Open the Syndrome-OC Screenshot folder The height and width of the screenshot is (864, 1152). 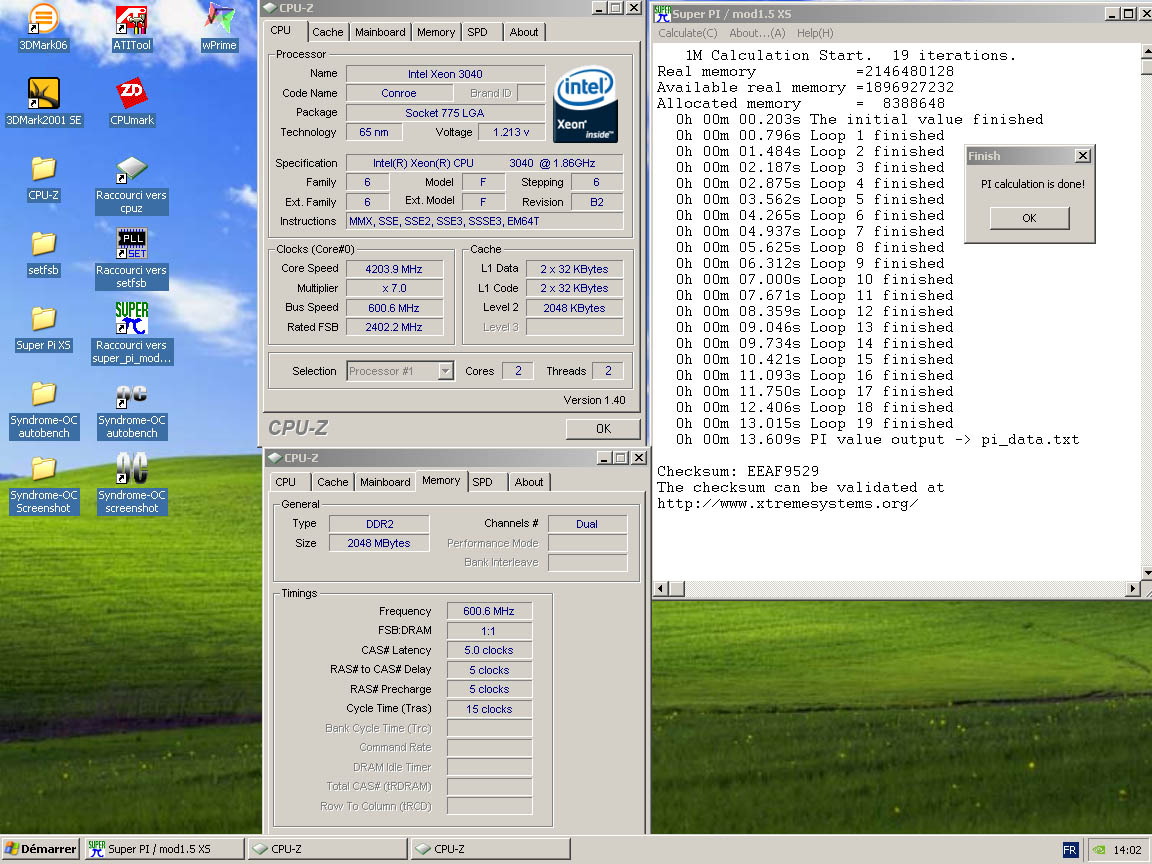coord(43,484)
